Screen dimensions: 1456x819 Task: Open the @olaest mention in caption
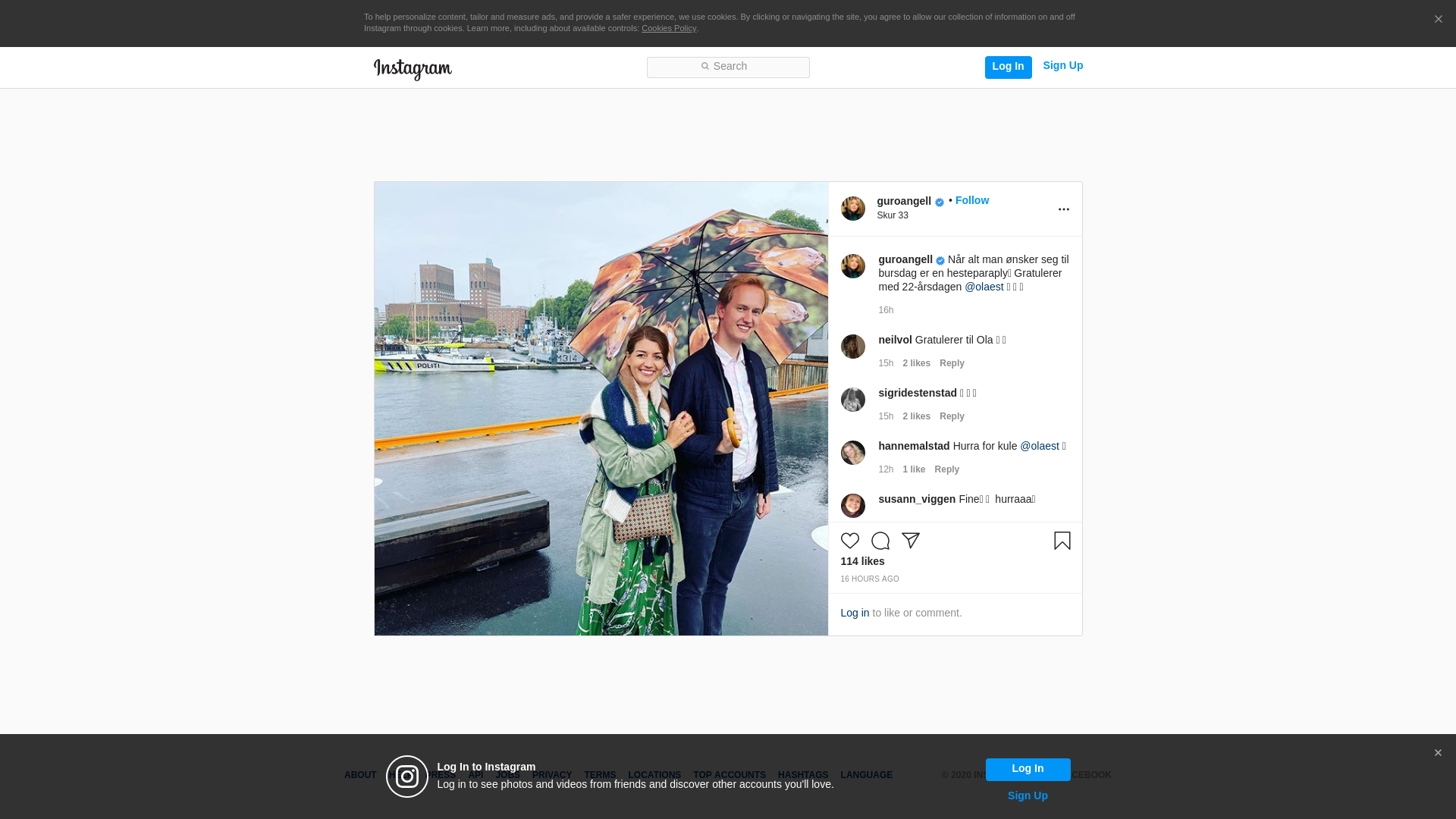pos(984,287)
